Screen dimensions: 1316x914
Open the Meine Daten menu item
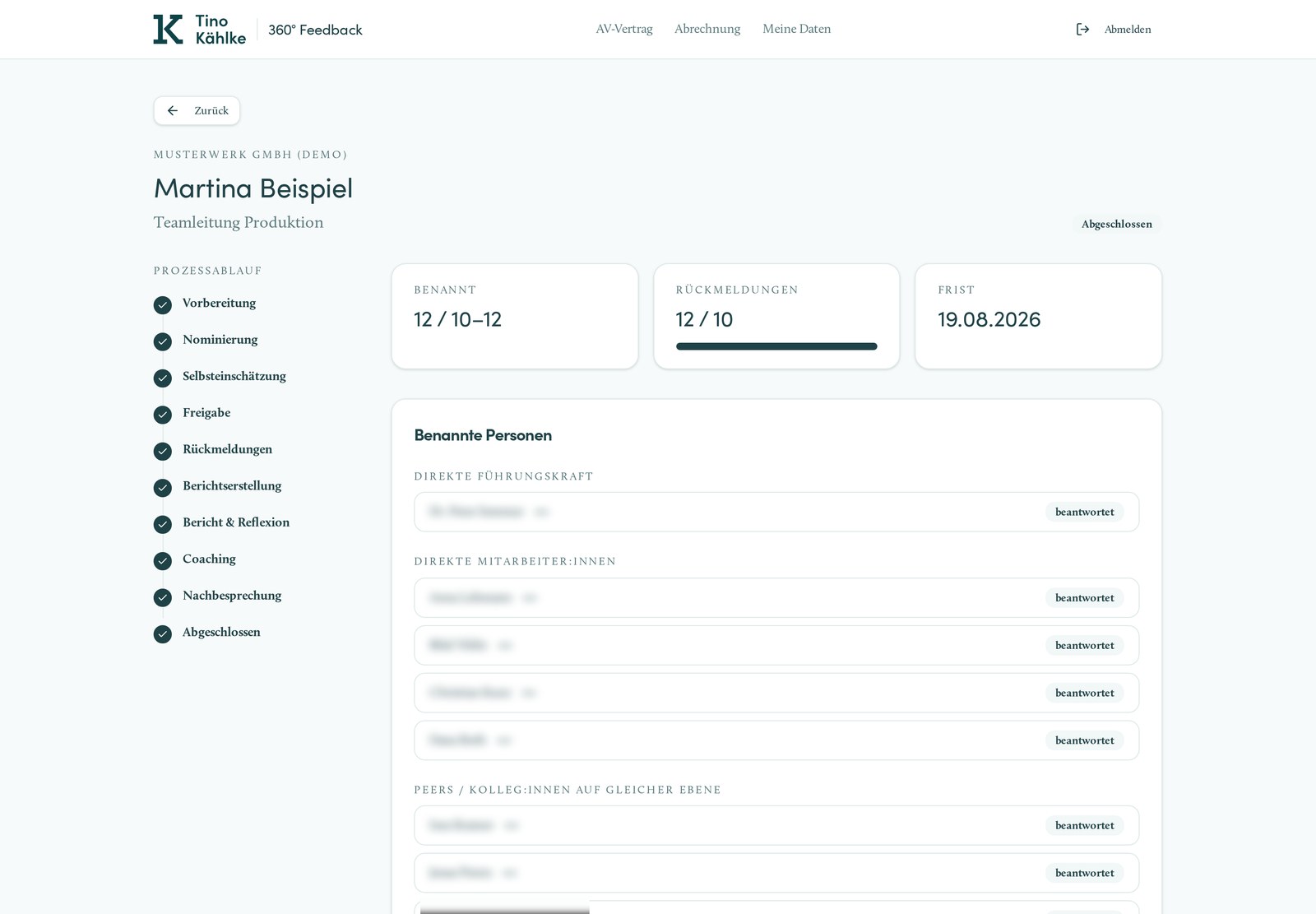[796, 29]
